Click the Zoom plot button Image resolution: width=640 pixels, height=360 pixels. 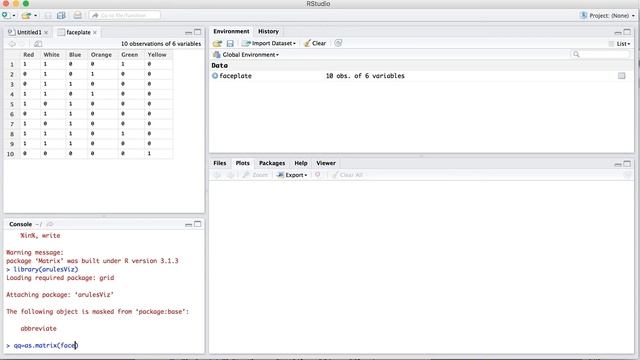255,175
